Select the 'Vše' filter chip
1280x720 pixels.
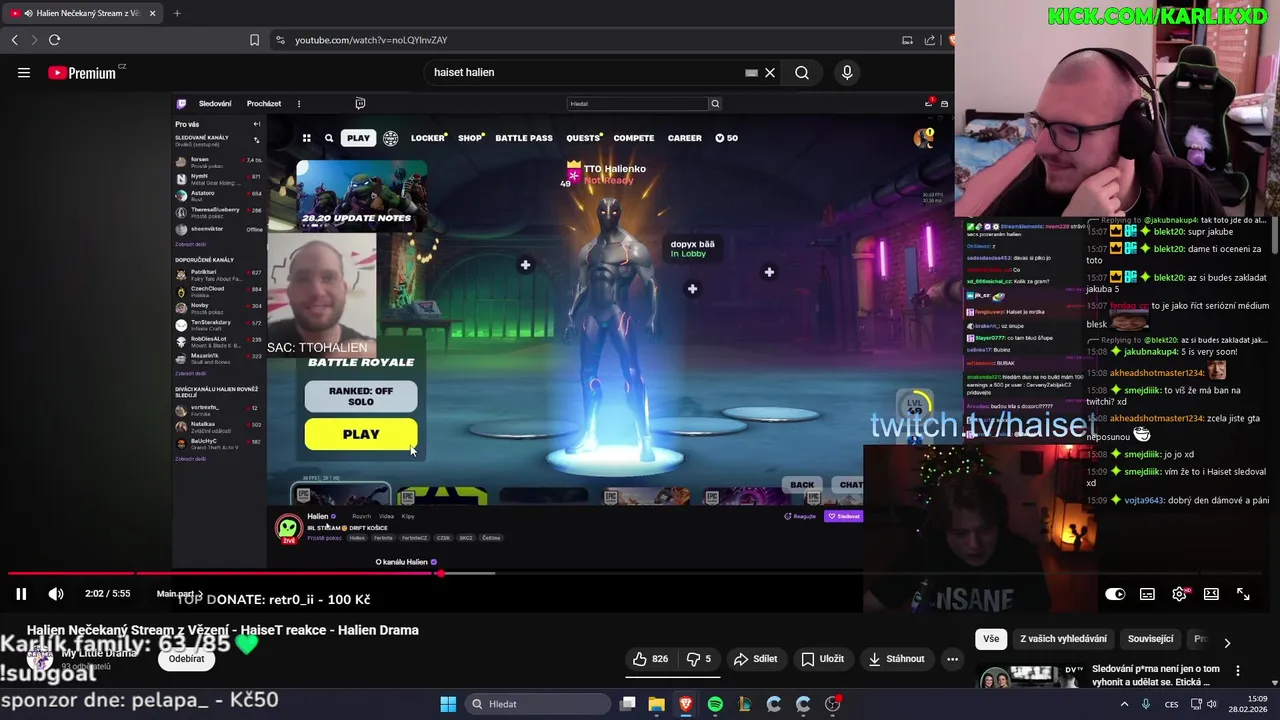coord(991,639)
